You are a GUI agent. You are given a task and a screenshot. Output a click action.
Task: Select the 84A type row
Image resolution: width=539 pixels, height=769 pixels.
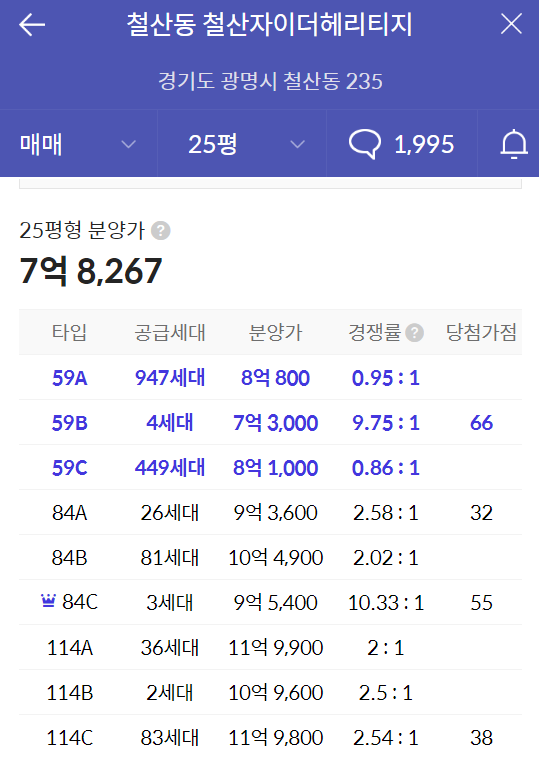[x=270, y=513]
